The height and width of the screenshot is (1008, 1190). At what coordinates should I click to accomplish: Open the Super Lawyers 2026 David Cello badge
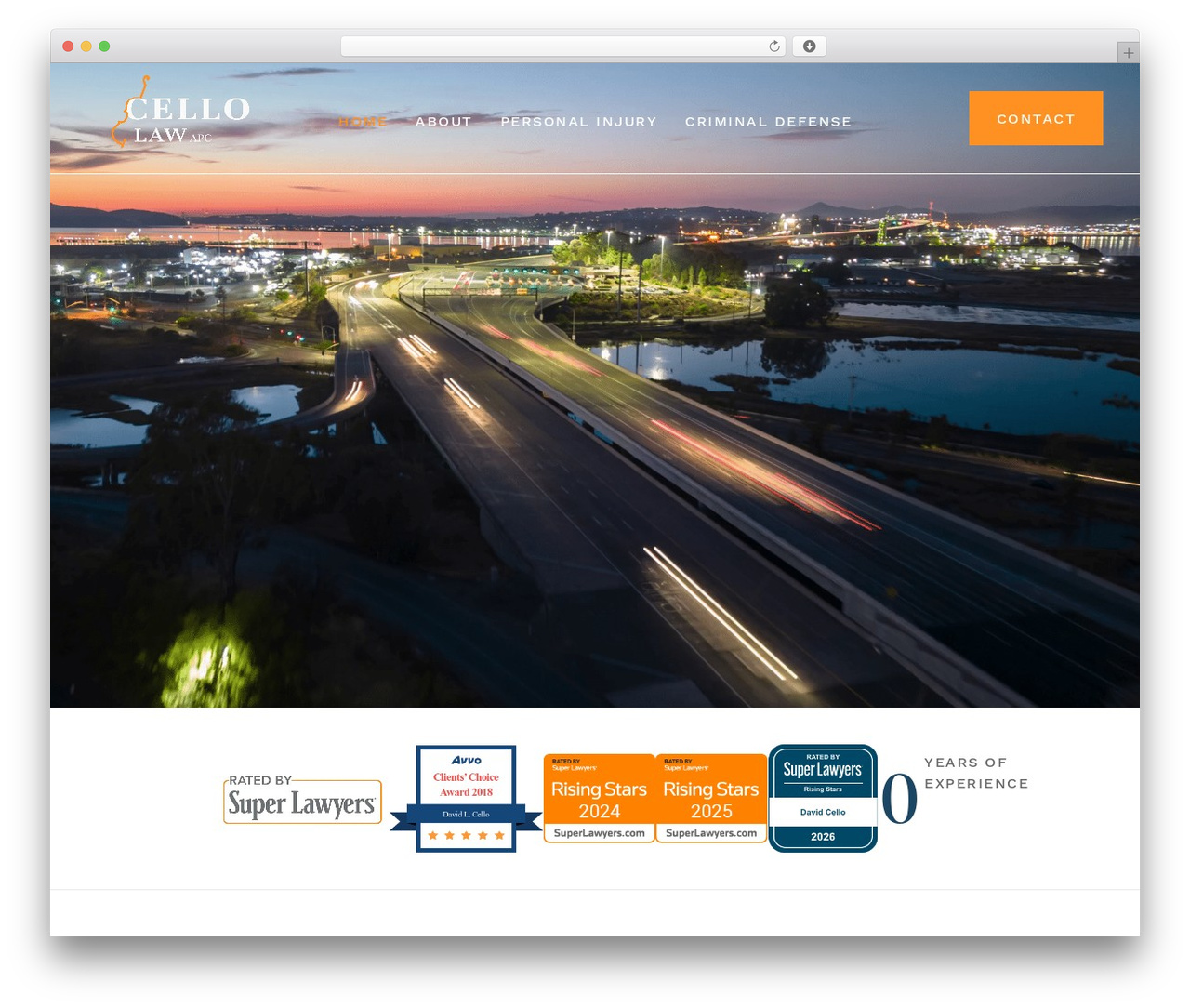click(823, 798)
